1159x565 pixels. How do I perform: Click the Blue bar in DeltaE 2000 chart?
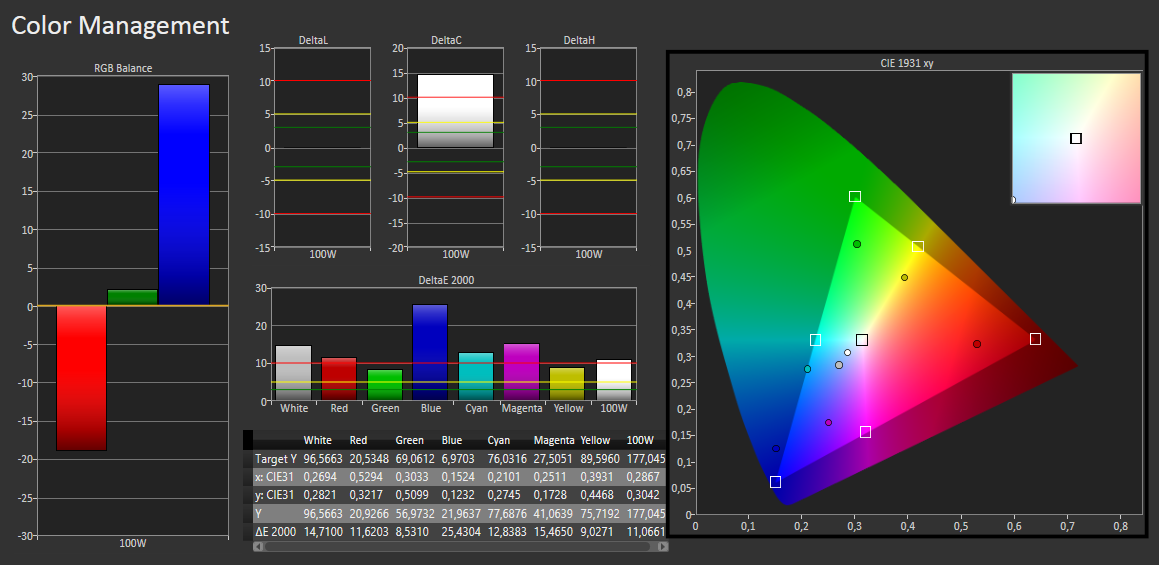(430, 353)
